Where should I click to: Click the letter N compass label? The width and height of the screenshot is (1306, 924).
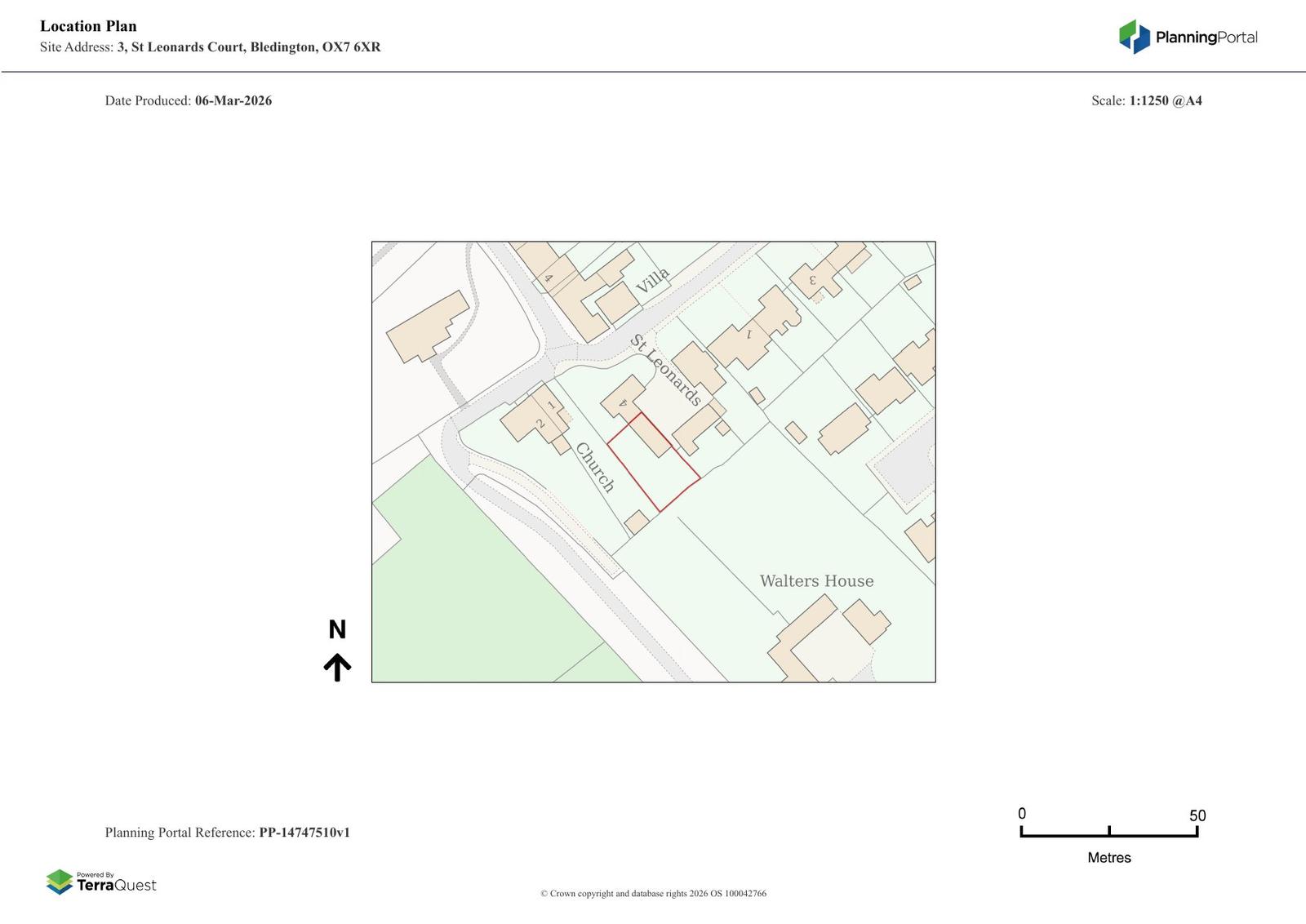[337, 629]
